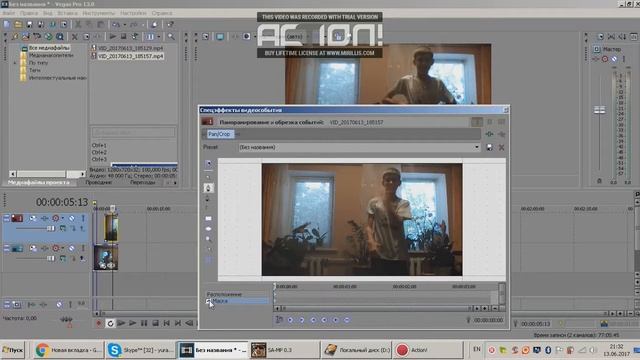Open Windows Start button

[13, 350]
